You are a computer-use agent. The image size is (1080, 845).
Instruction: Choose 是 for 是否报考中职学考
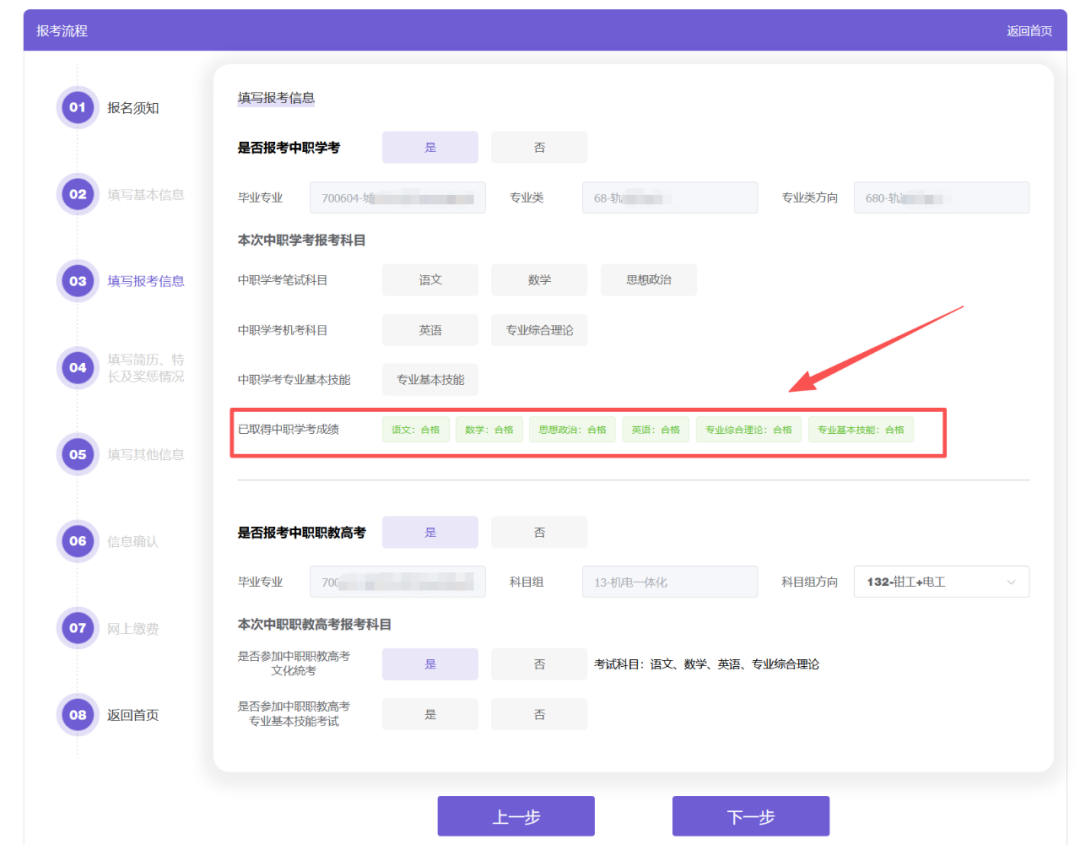(x=430, y=147)
